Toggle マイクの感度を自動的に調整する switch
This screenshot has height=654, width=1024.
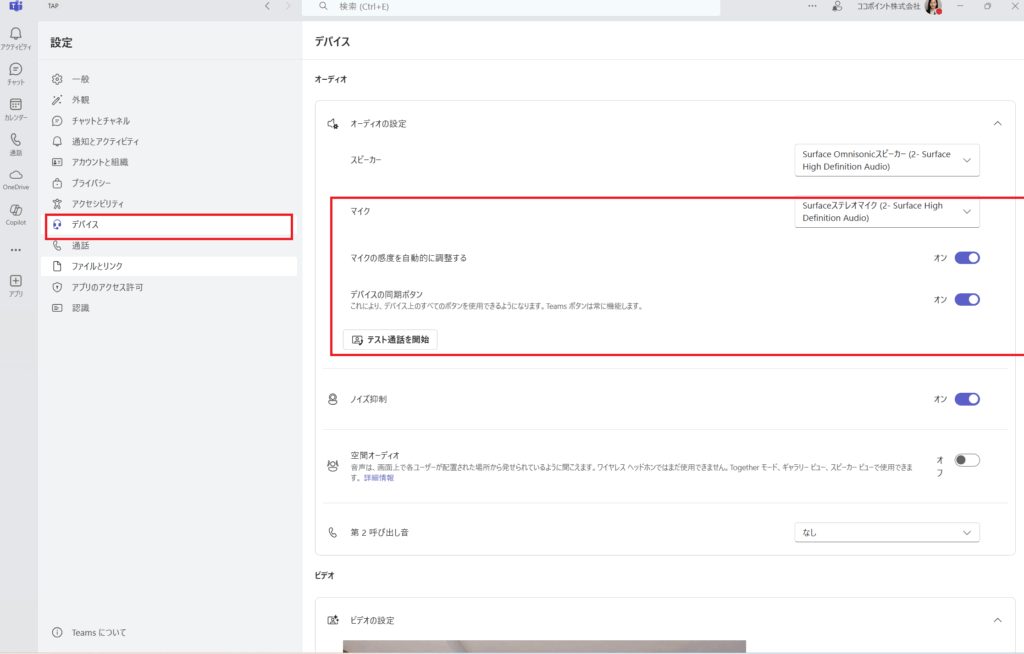(x=966, y=258)
